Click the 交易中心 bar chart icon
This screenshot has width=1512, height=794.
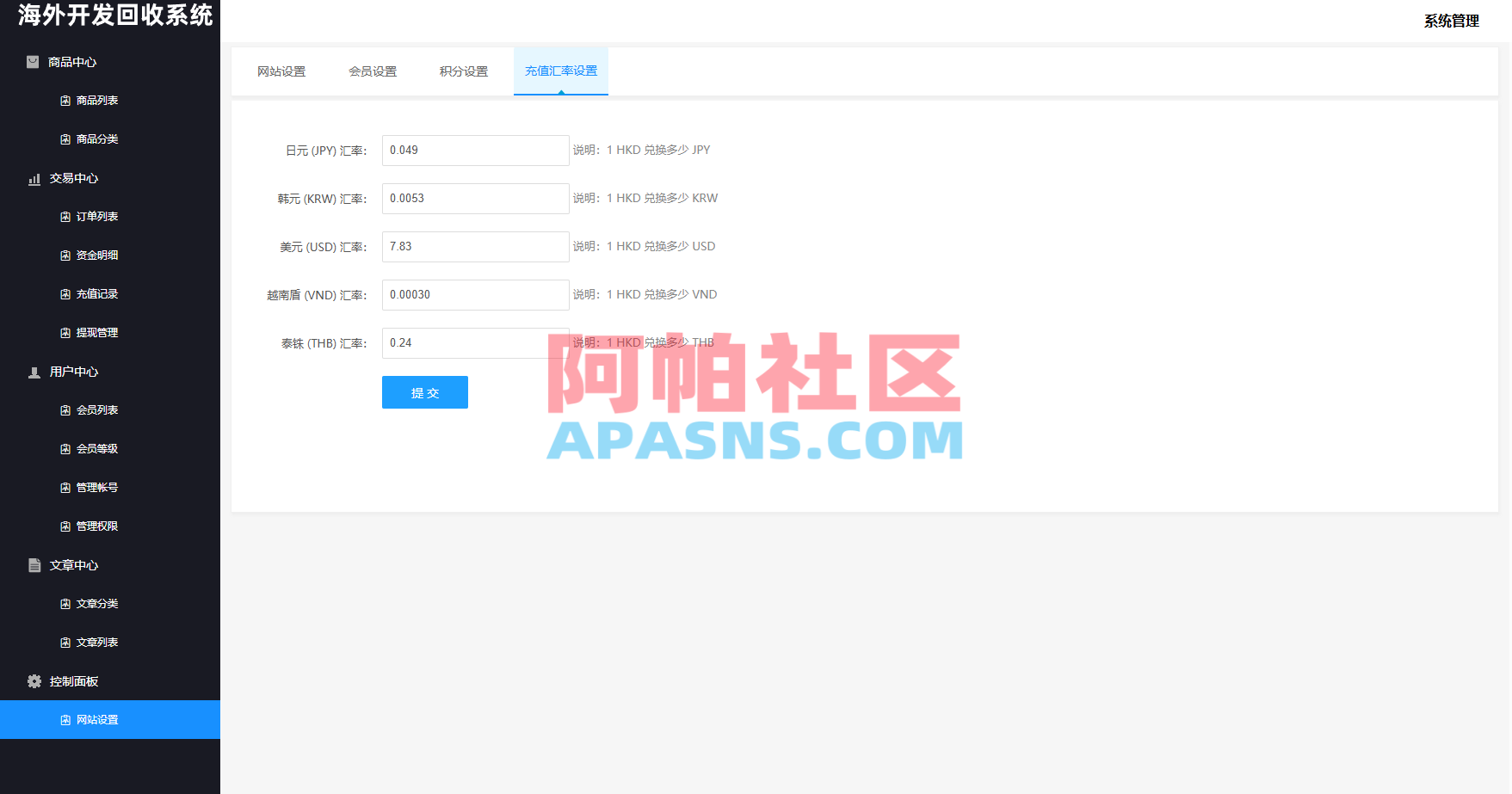tap(34, 179)
